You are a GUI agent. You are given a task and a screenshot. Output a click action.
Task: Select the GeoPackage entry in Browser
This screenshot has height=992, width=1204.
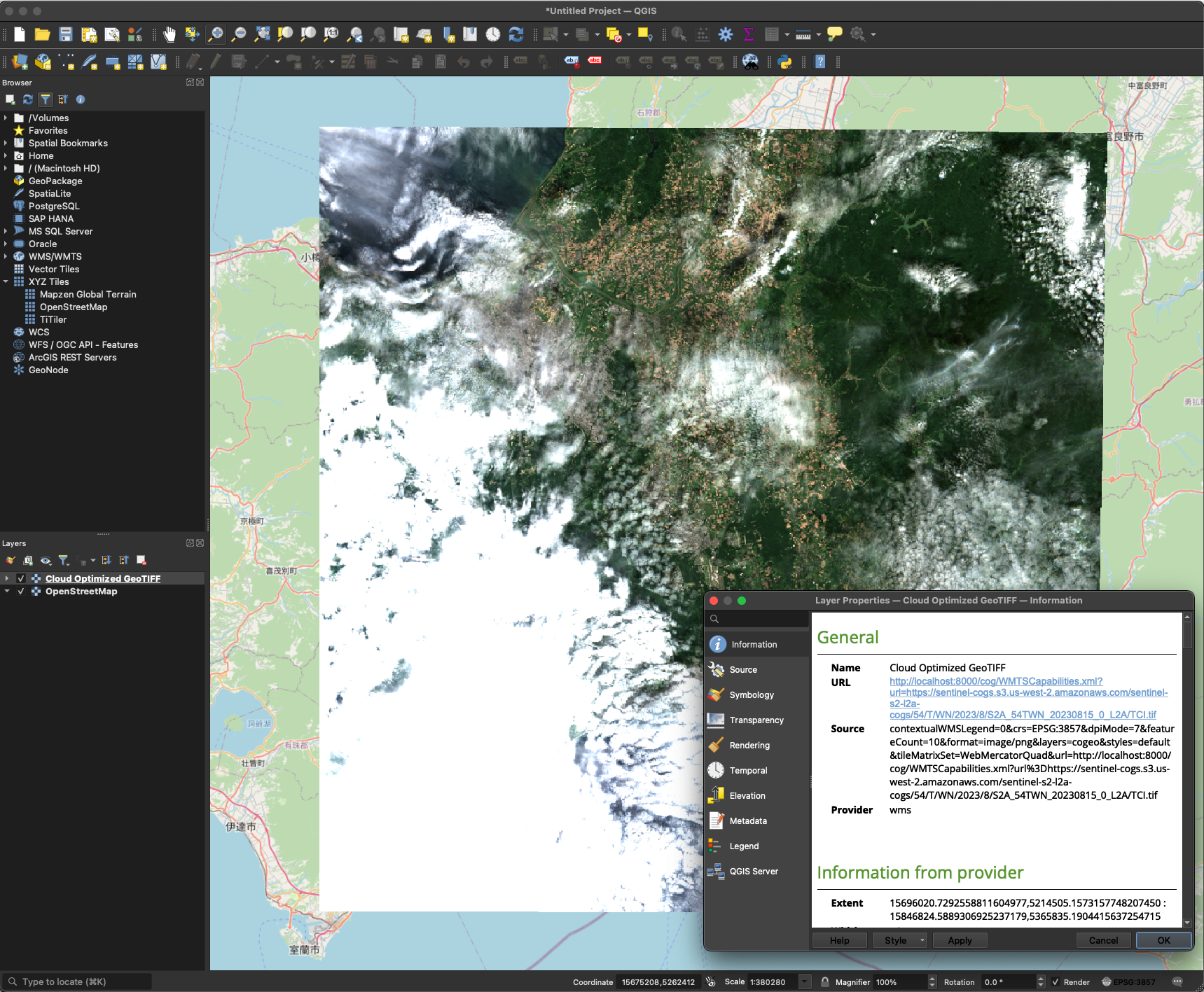click(55, 181)
